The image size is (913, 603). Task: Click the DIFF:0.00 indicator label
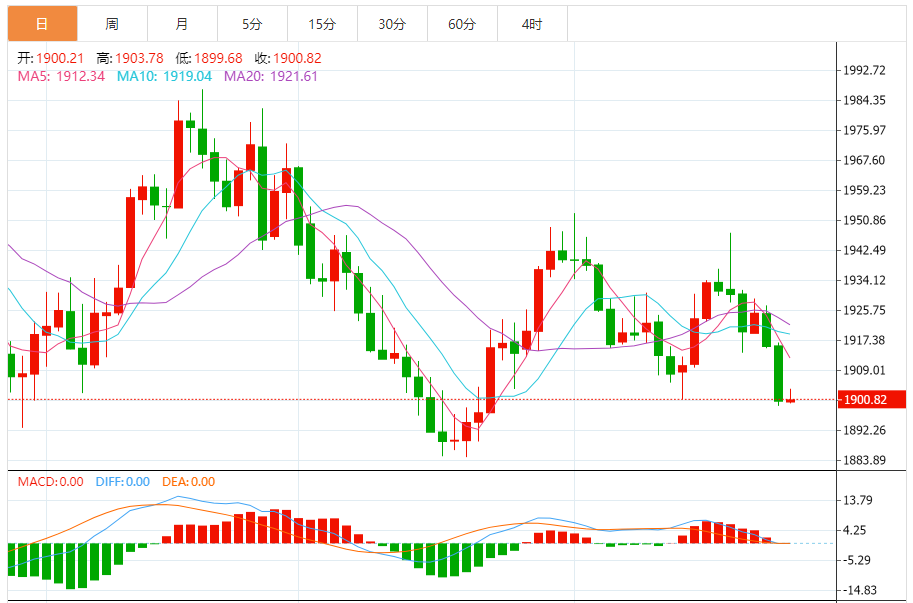pyautogui.click(x=123, y=482)
